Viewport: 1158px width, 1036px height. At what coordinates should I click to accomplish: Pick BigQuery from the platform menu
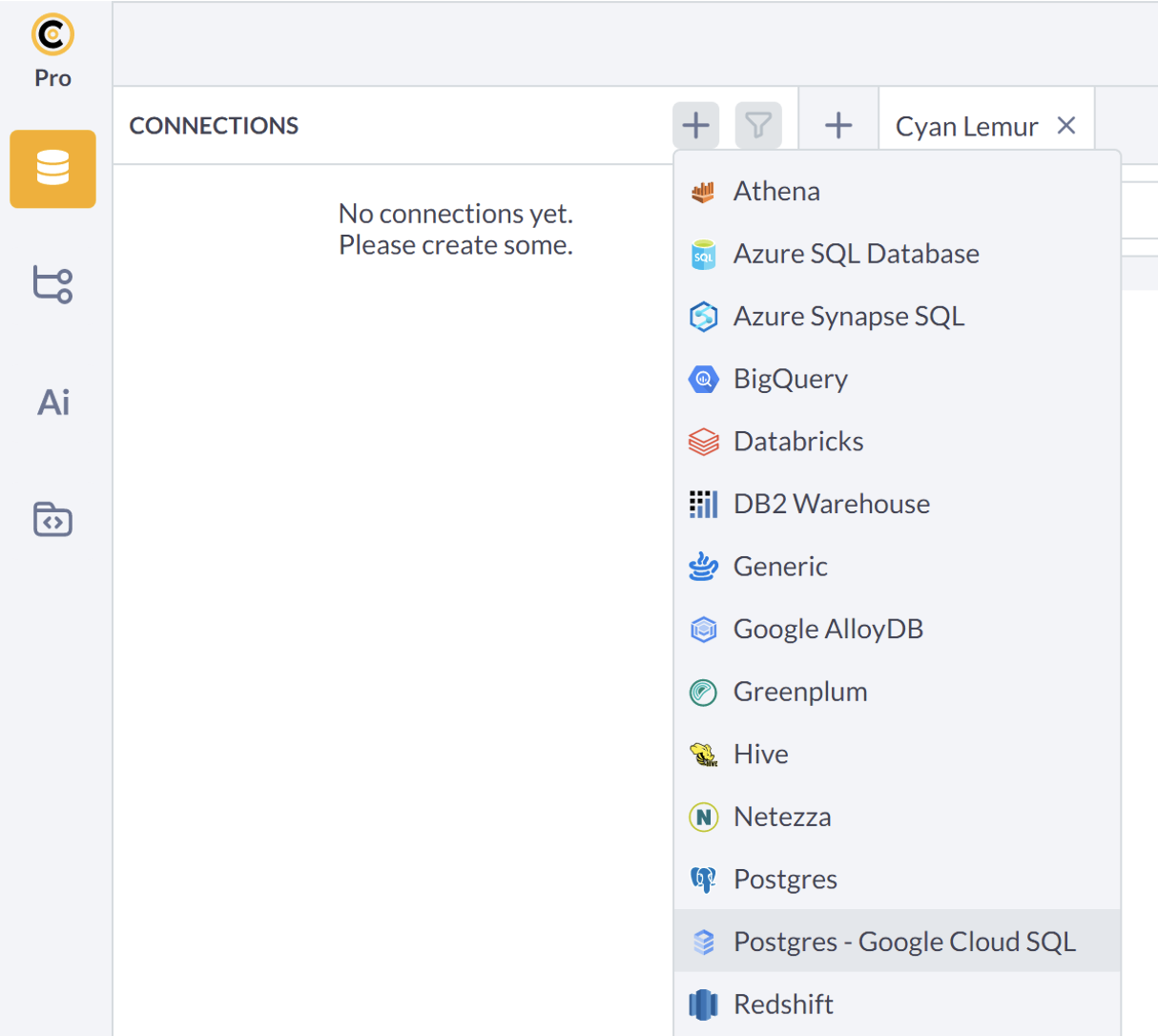(x=790, y=379)
